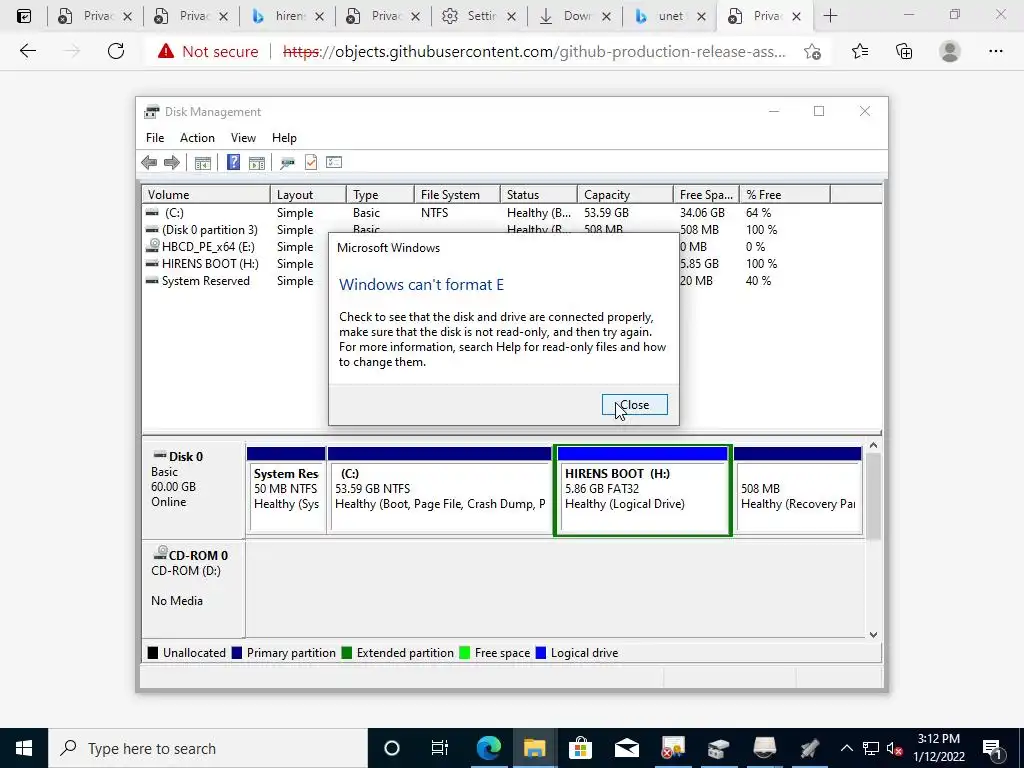Open a new browser tab with plus

pyautogui.click(x=830, y=16)
